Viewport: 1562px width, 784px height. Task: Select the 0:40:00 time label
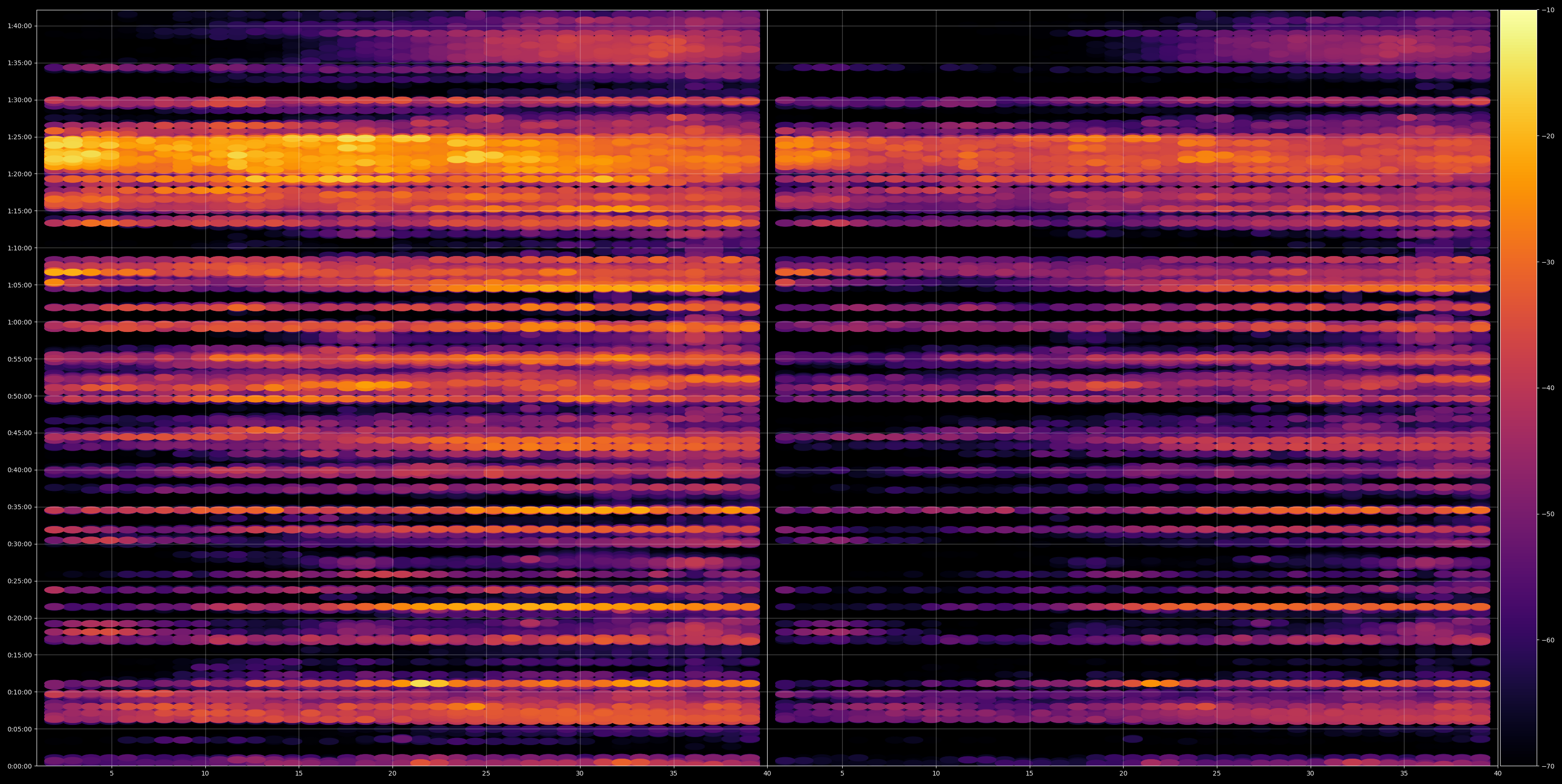pos(19,470)
